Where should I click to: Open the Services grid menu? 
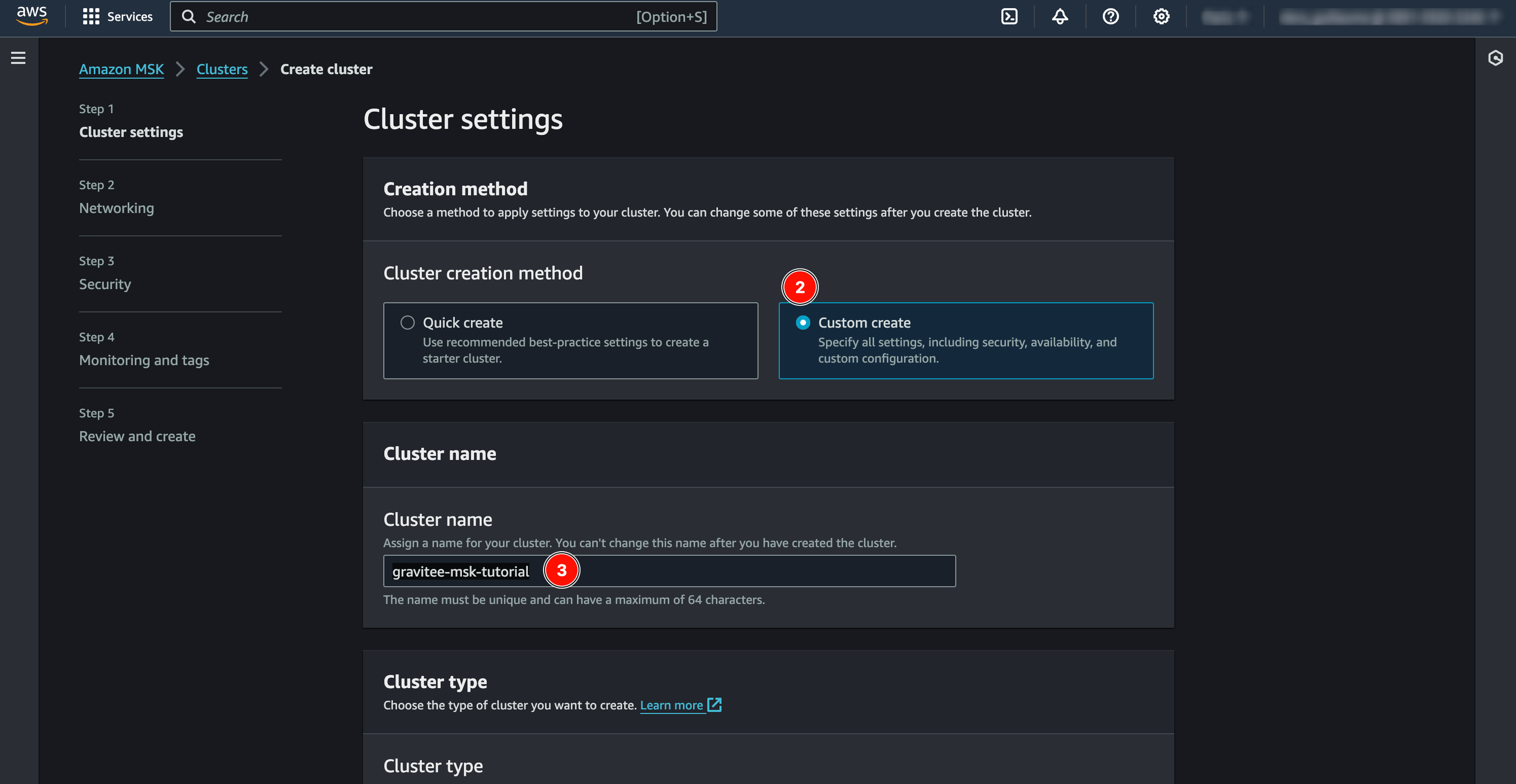pyautogui.click(x=90, y=16)
